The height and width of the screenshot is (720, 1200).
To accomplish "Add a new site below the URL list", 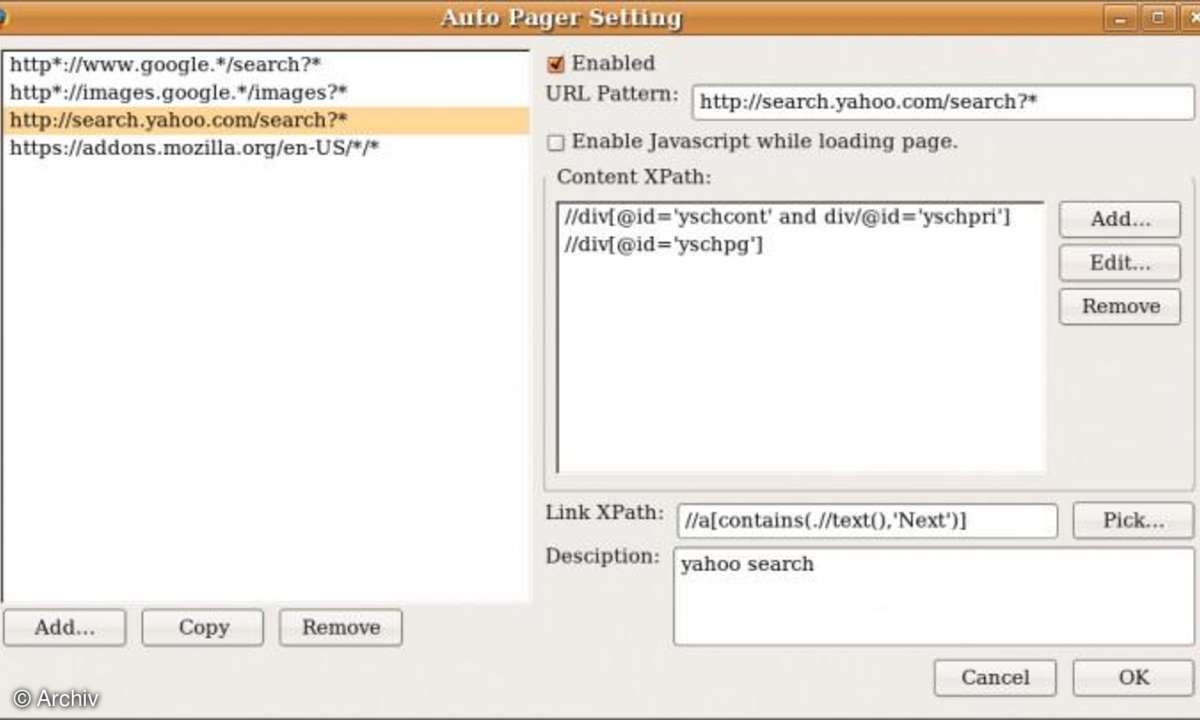I will 65,628.
